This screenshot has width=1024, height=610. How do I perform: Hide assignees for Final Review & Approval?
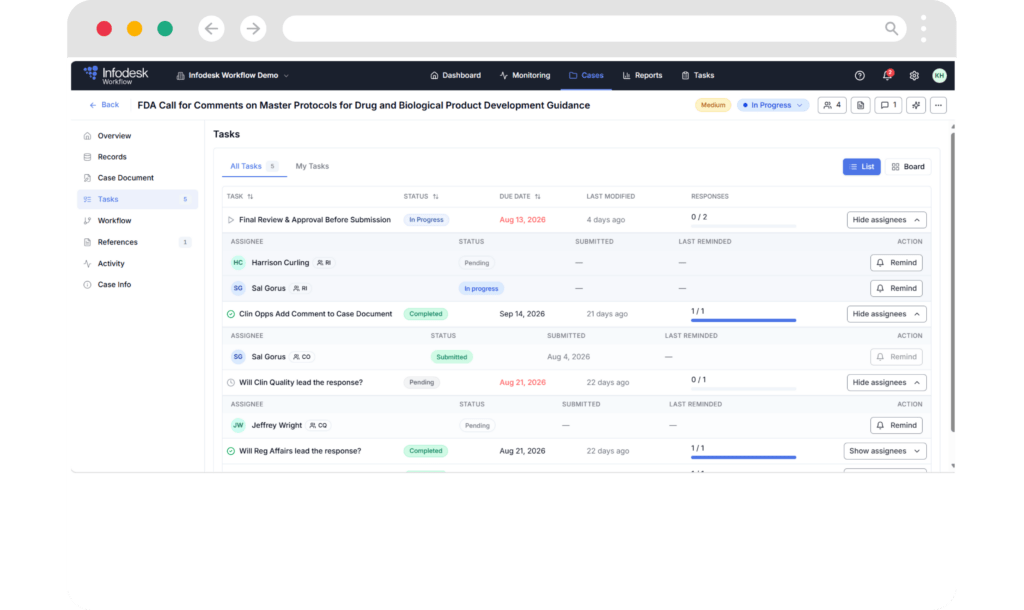pos(886,220)
